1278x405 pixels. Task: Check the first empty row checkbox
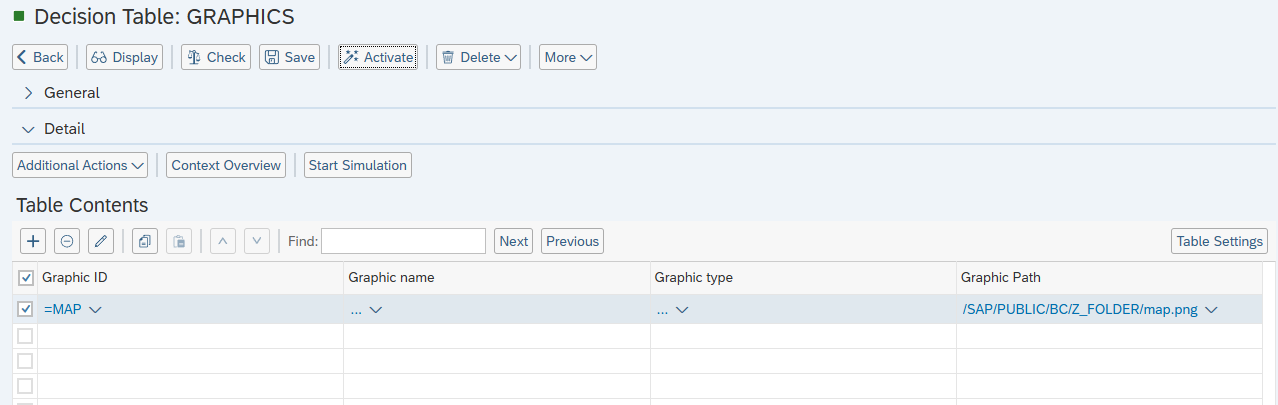[x=26, y=336]
